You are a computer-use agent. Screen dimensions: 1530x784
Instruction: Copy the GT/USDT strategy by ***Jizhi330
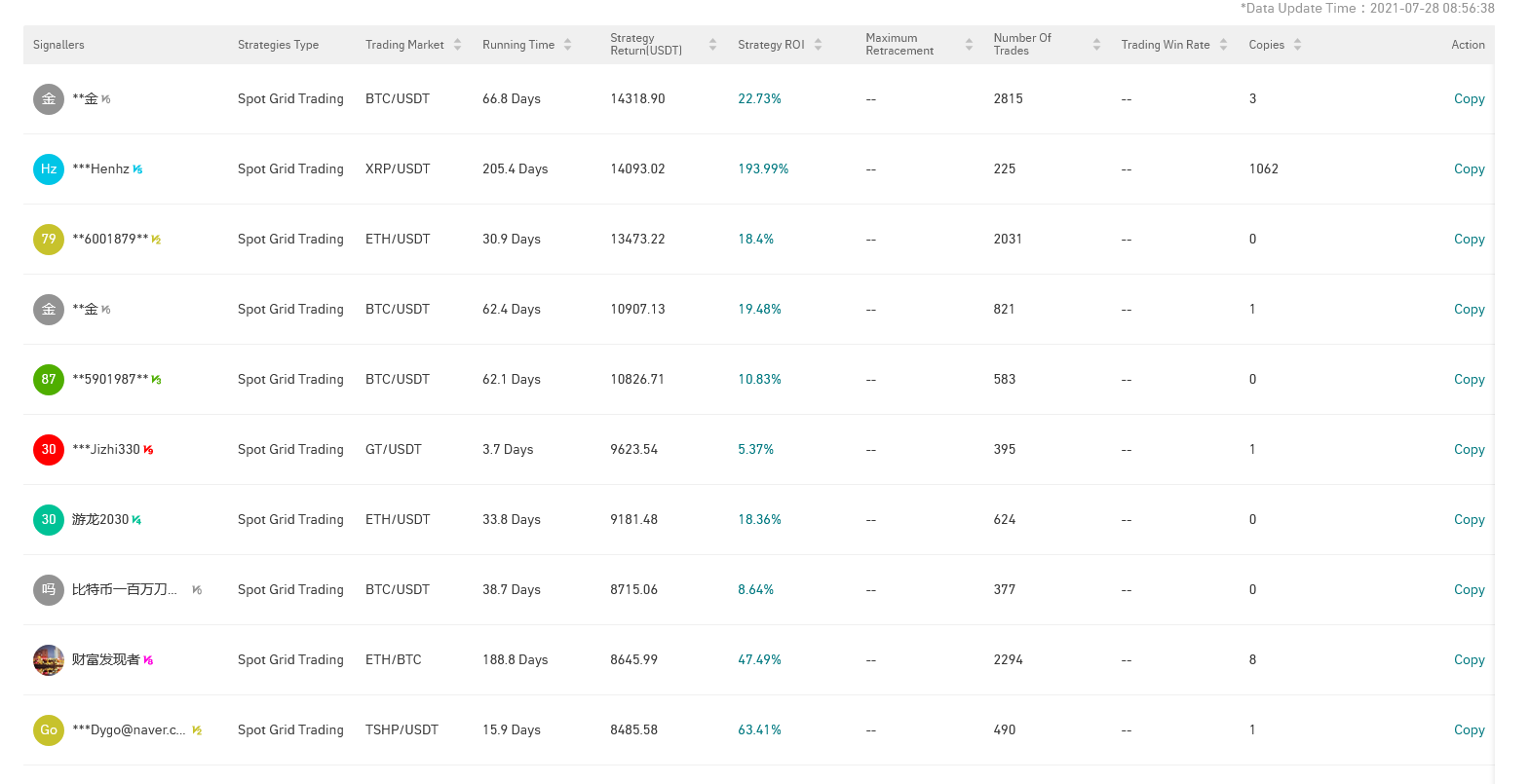pos(1469,450)
